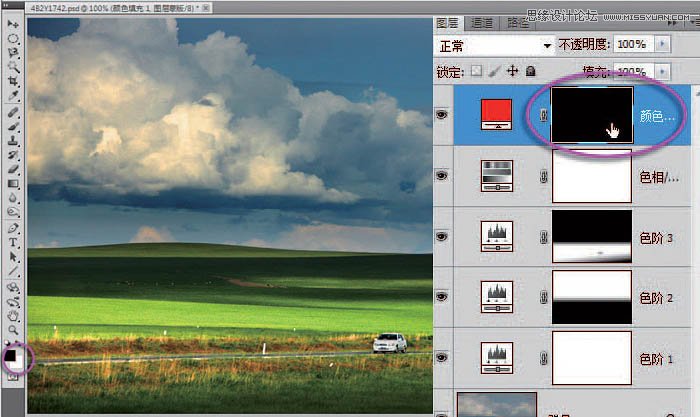Select the Gradient tool
The image size is (700, 417).
(x=13, y=184)
